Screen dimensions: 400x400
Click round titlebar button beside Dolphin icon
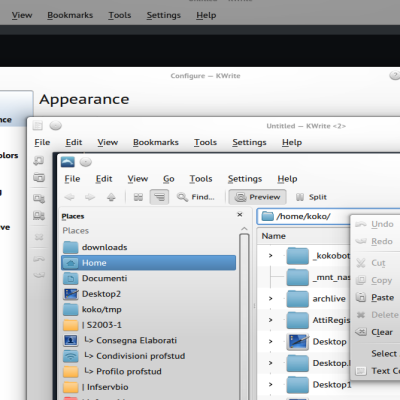(x=86, y=162)
